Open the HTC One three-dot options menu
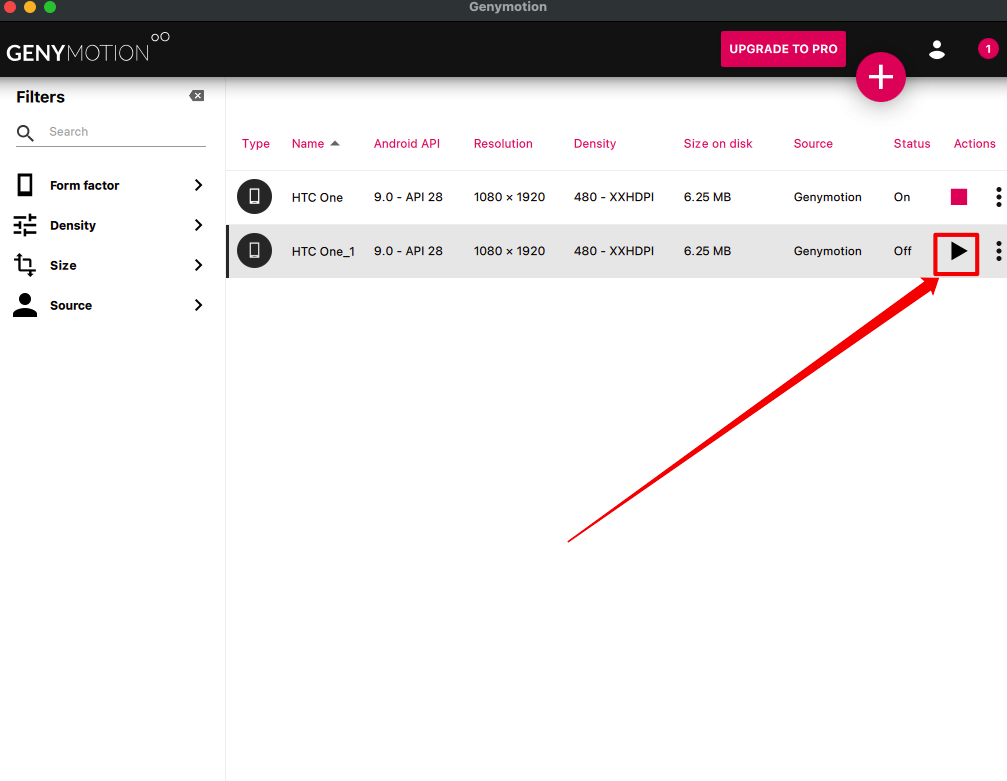1007x781 pixels. (x=998, y=197)
